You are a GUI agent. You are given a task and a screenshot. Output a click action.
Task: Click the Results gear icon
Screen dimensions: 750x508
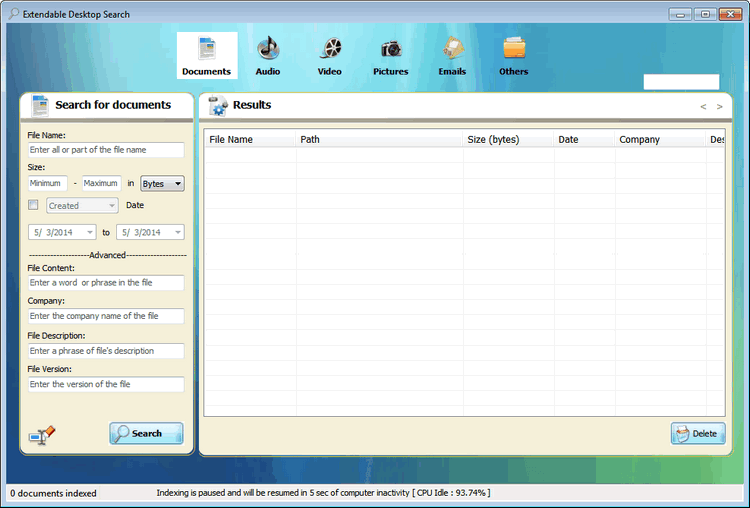tap(218, 106)
